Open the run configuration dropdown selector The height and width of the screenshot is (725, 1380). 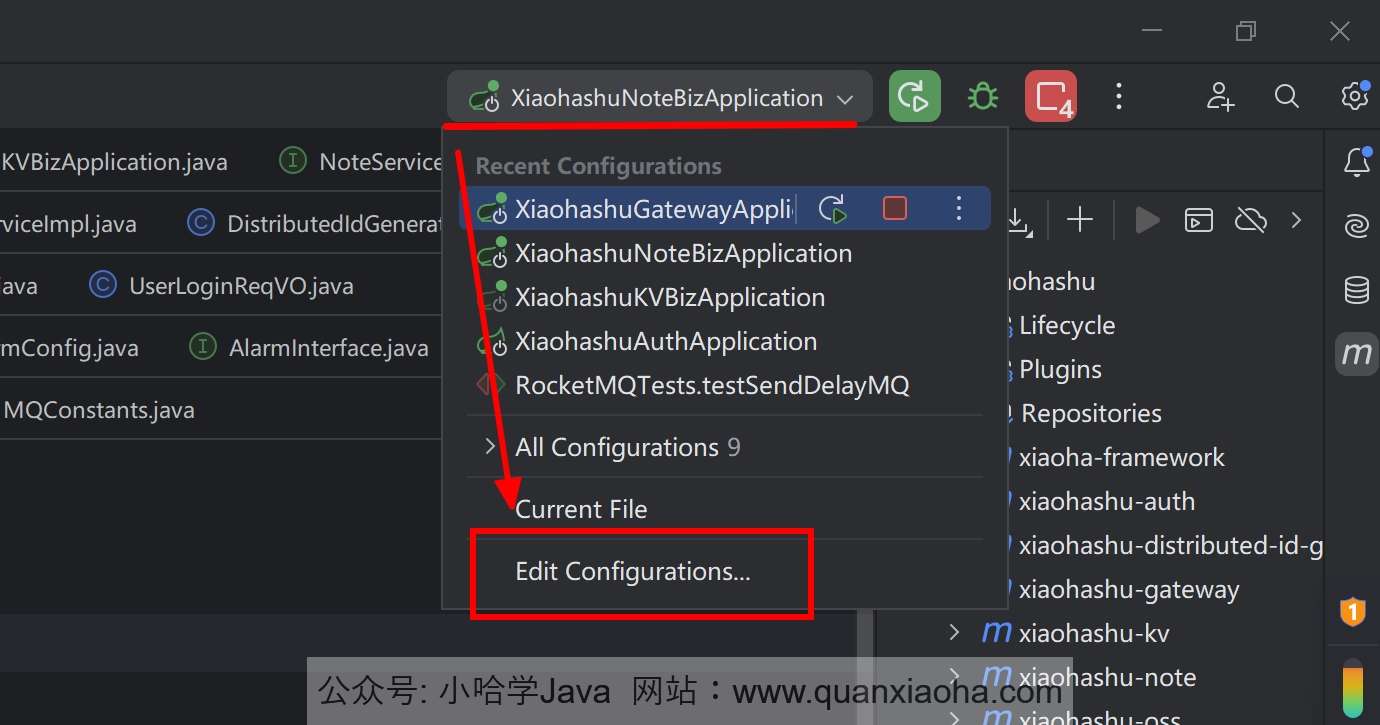pyautogui.click(x=660, y=98)
